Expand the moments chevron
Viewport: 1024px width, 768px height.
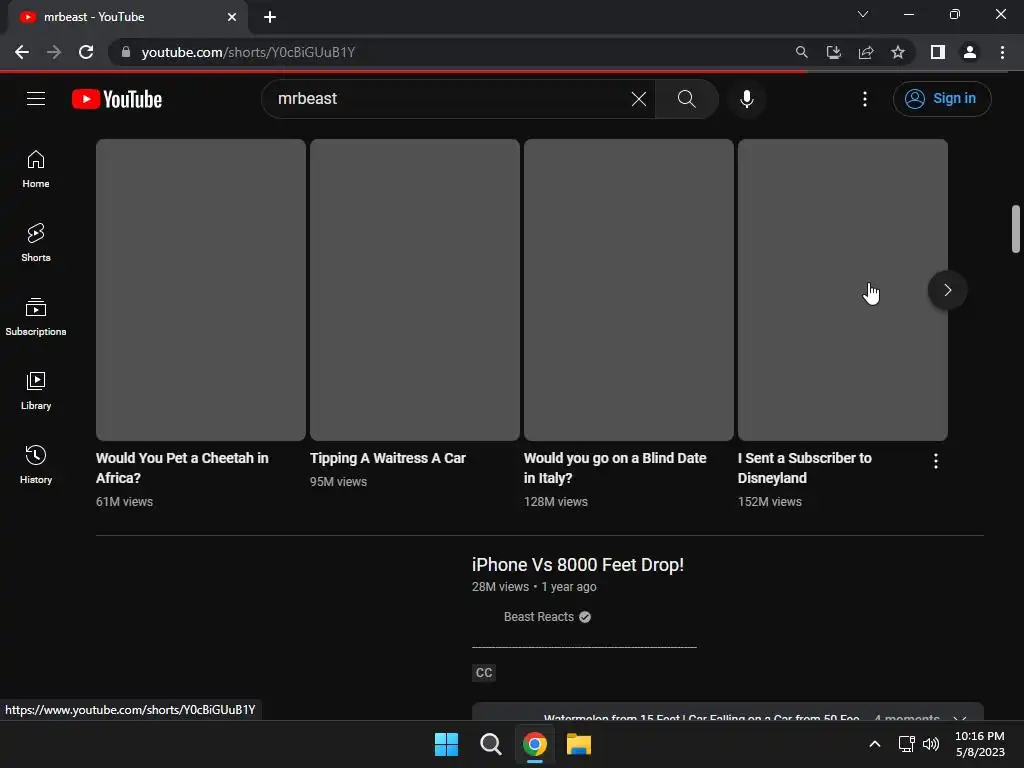(959, 717)
